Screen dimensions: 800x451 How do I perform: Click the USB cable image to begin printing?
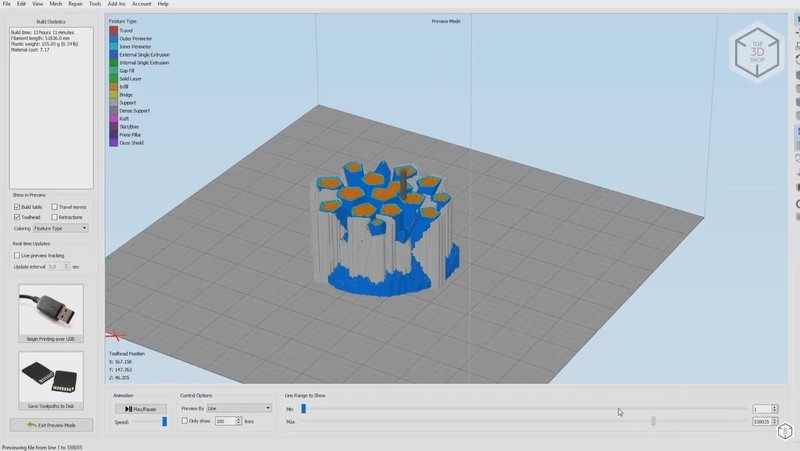(x=50, y=312)
